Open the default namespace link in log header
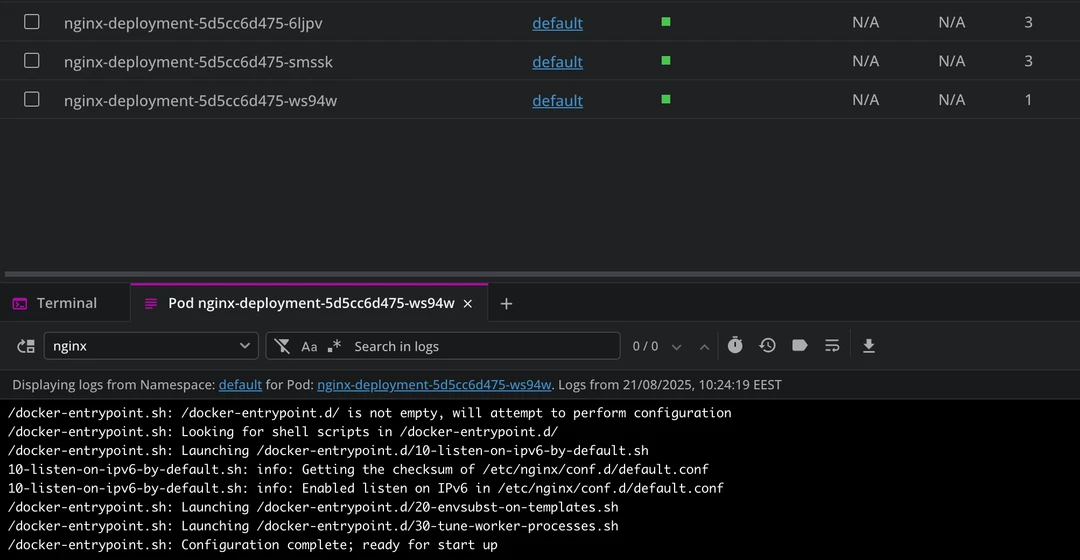The width and height of the screenshot is (1080, 560). pos(240,384)
